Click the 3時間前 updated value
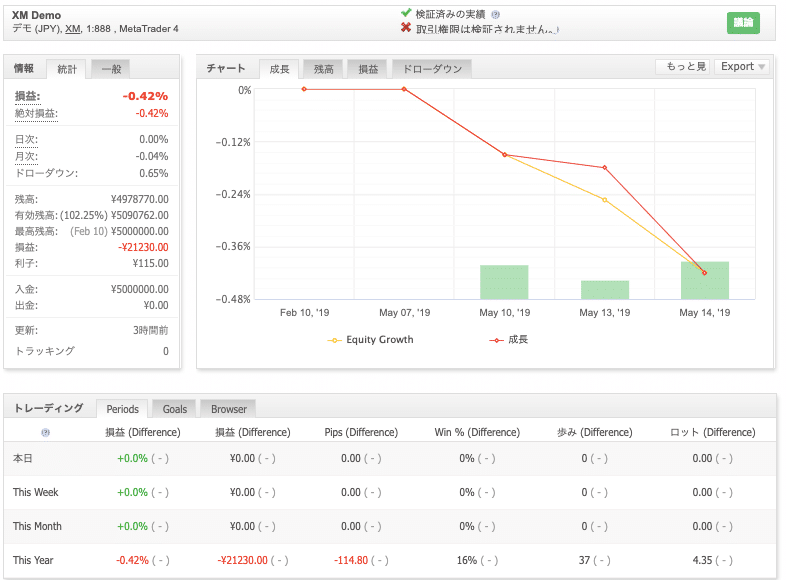The image size is (786, 580). [150, 330]
